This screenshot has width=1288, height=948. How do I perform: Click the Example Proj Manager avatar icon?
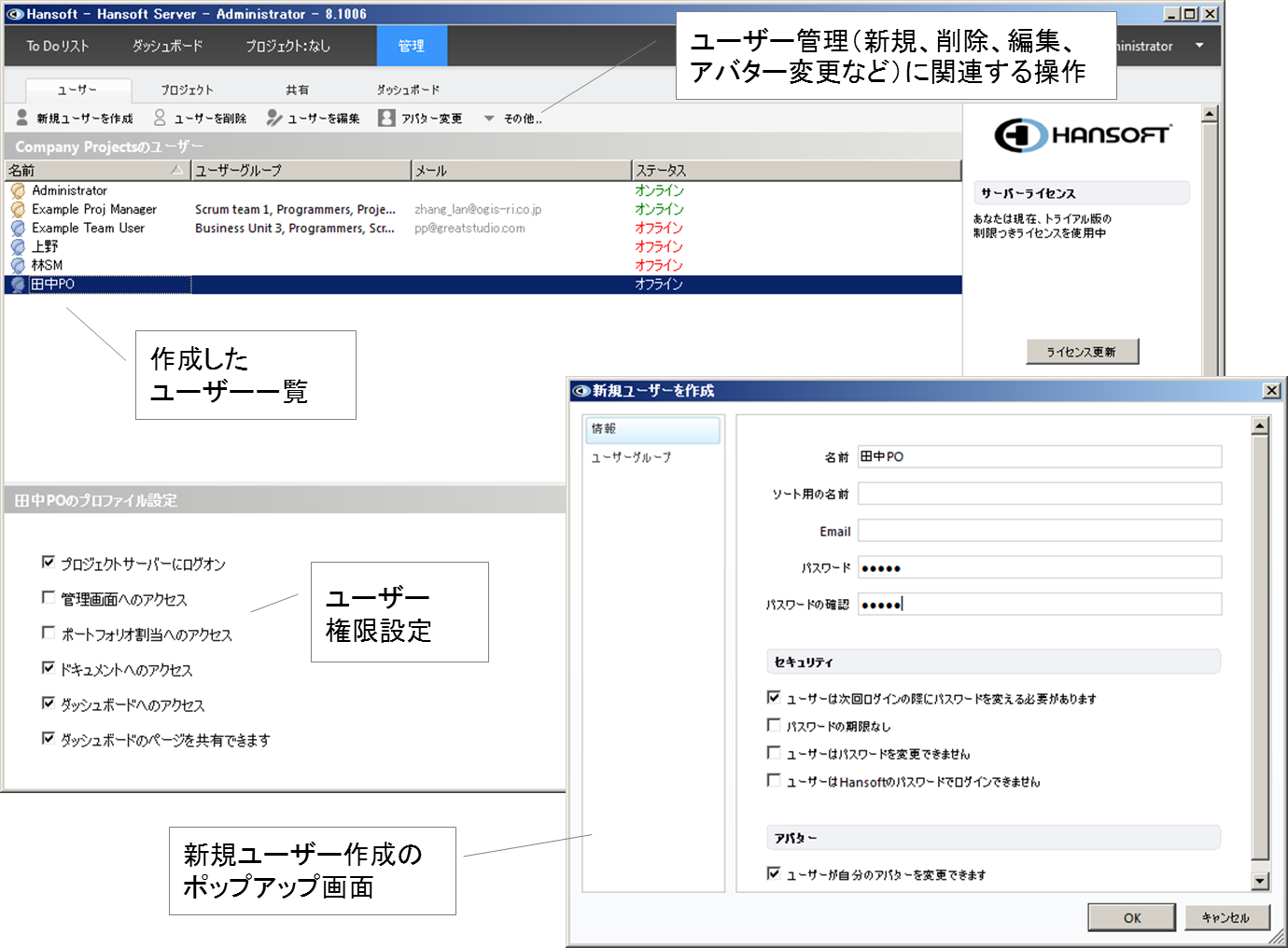(18, 209)
